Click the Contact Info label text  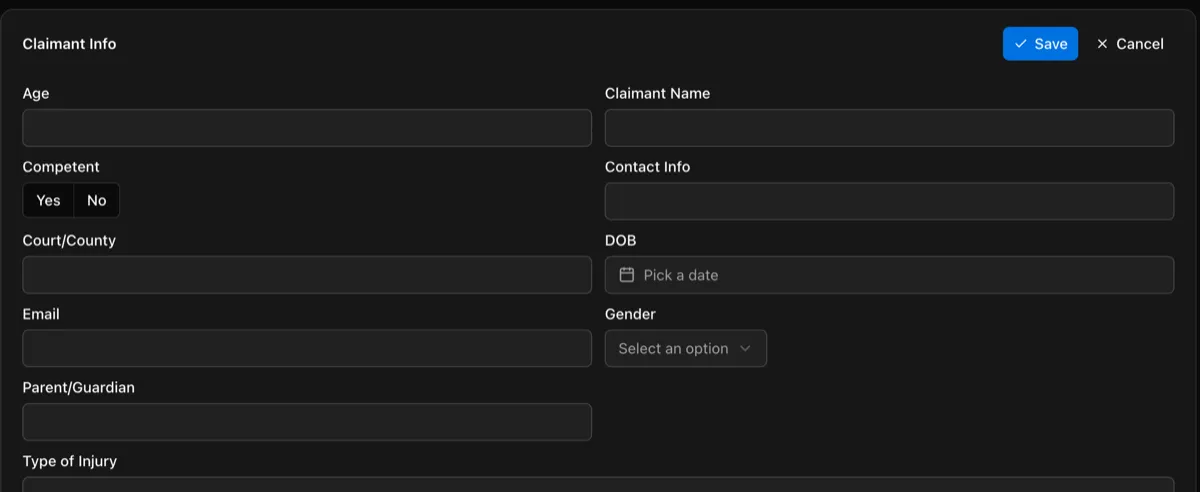point(647,167)
